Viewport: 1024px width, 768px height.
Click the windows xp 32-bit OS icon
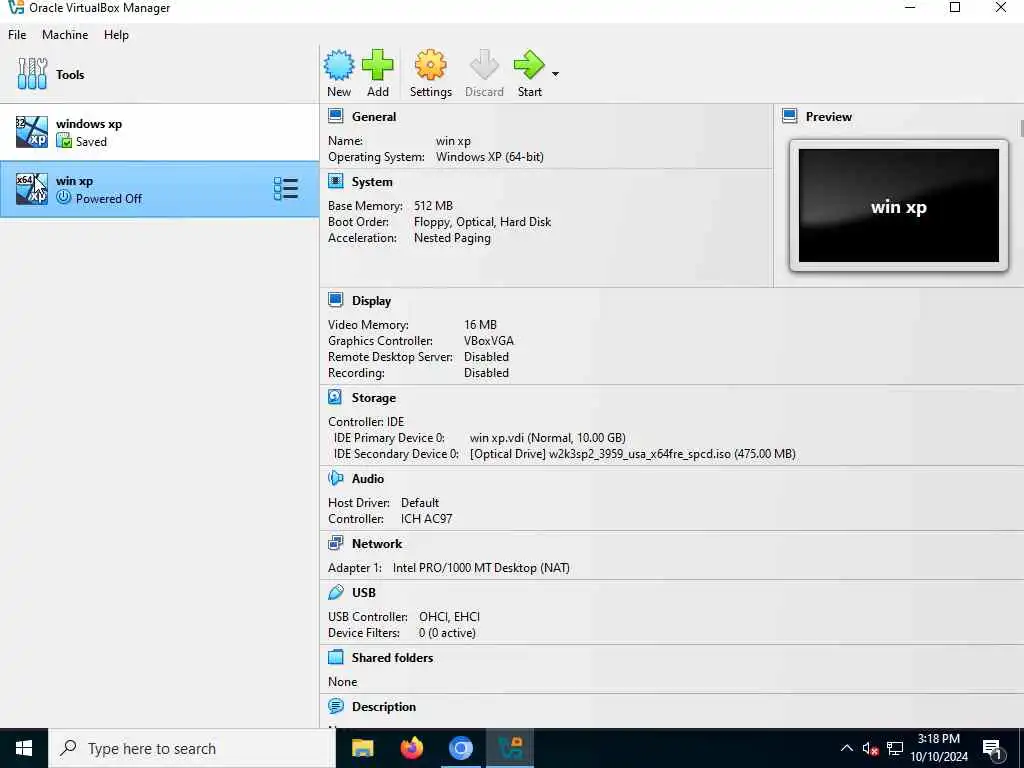click(x=31, y=132)
